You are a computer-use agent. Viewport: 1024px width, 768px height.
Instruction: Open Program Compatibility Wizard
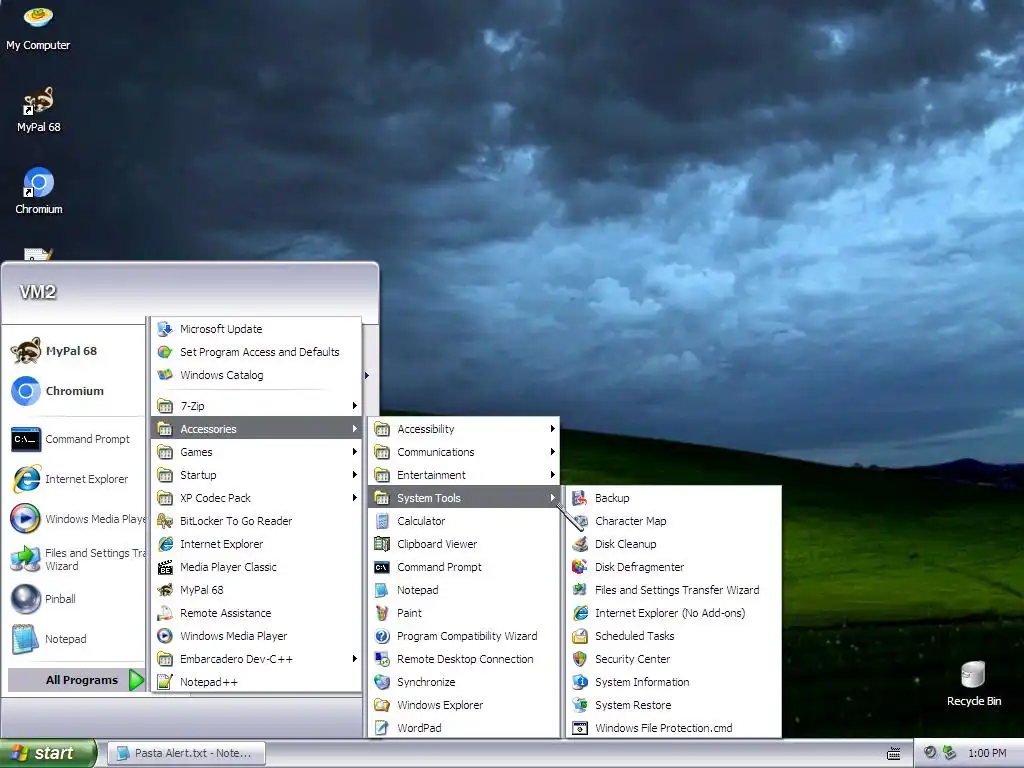click(x=464, y=636)
